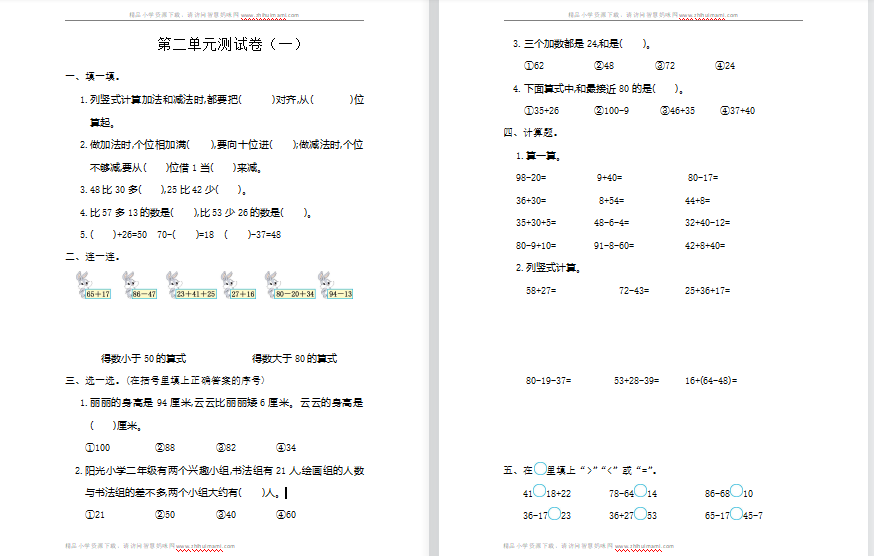Screen dimensions: 874x556
Task: Pick answer option ③40
Action: 226,515
